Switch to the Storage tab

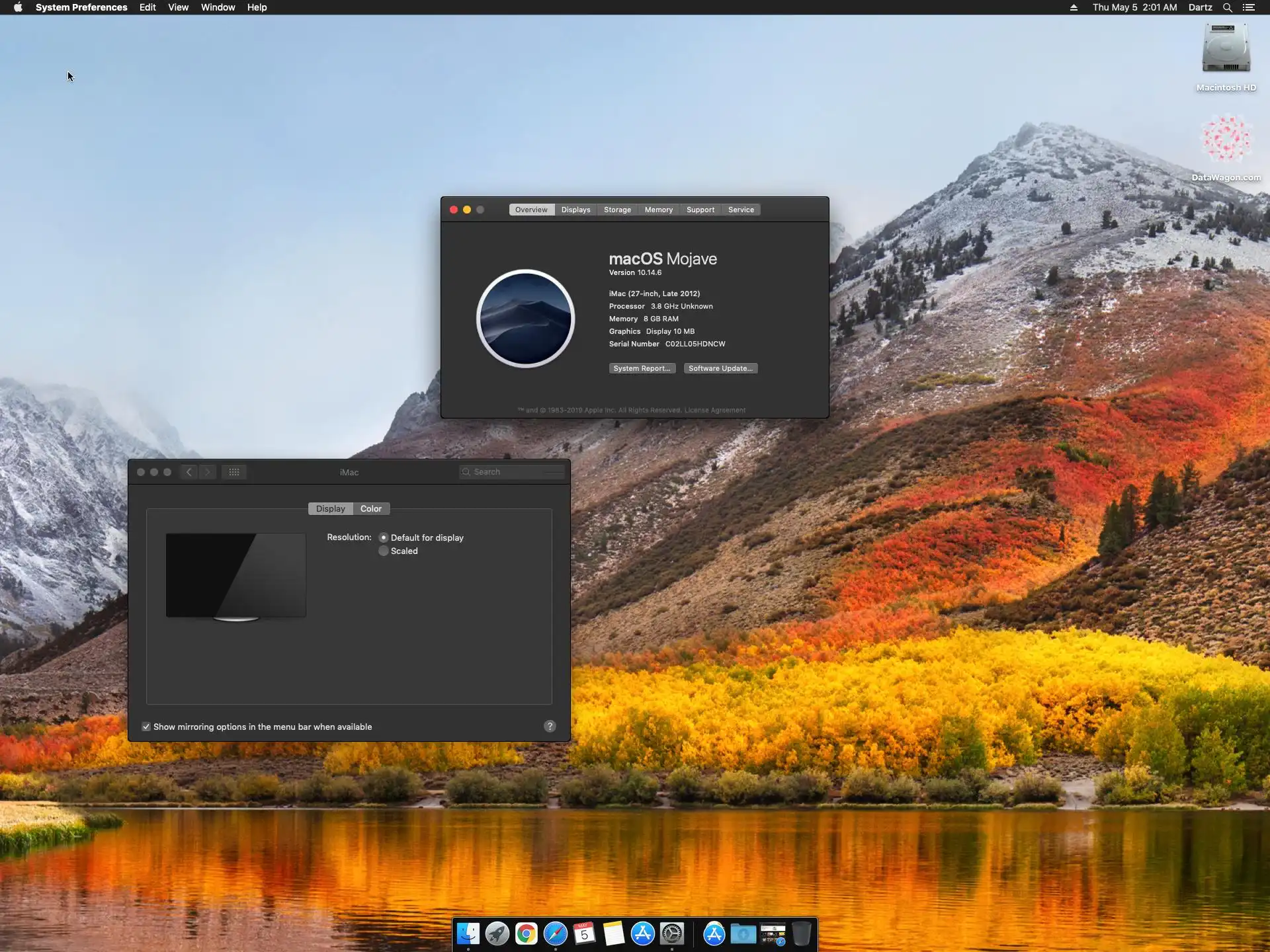tap(617, 210)
